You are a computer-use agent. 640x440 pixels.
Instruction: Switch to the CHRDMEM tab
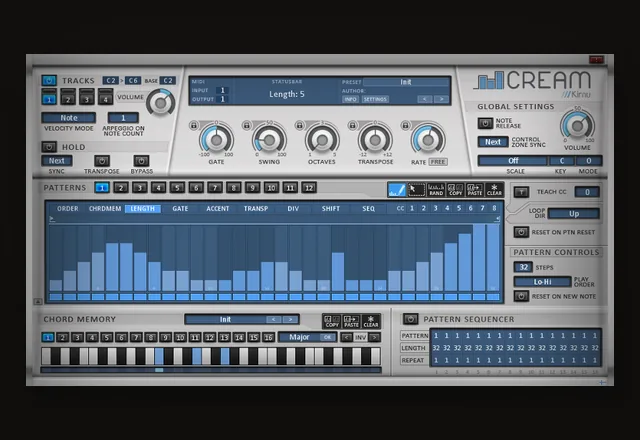pyautogui.click(x=105, y=209)
